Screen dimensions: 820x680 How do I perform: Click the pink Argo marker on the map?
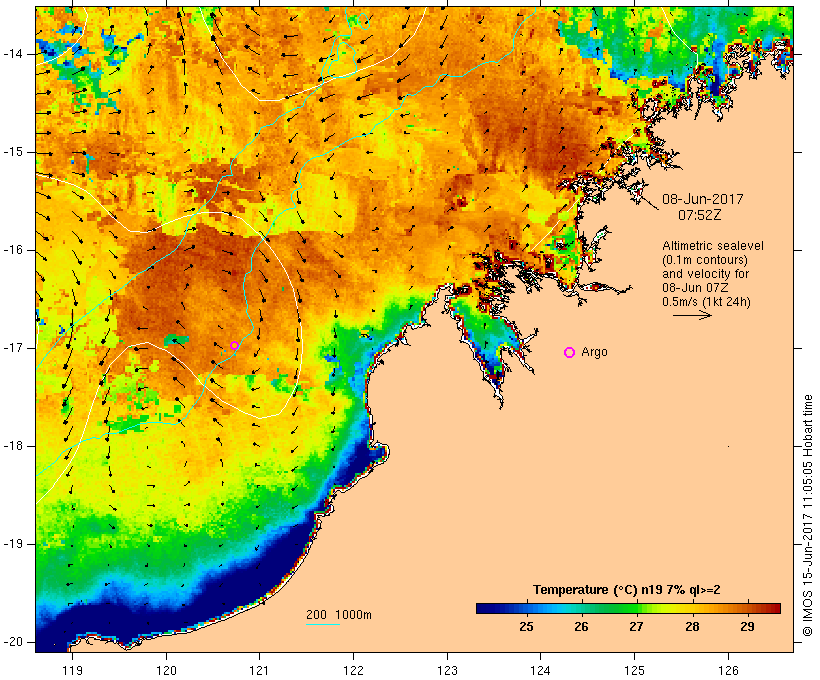tap(234, 345)
